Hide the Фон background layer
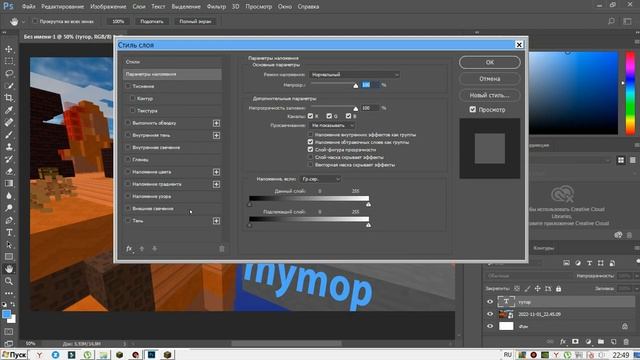Viewport: 640px width, 360px height. coord(490,326)
